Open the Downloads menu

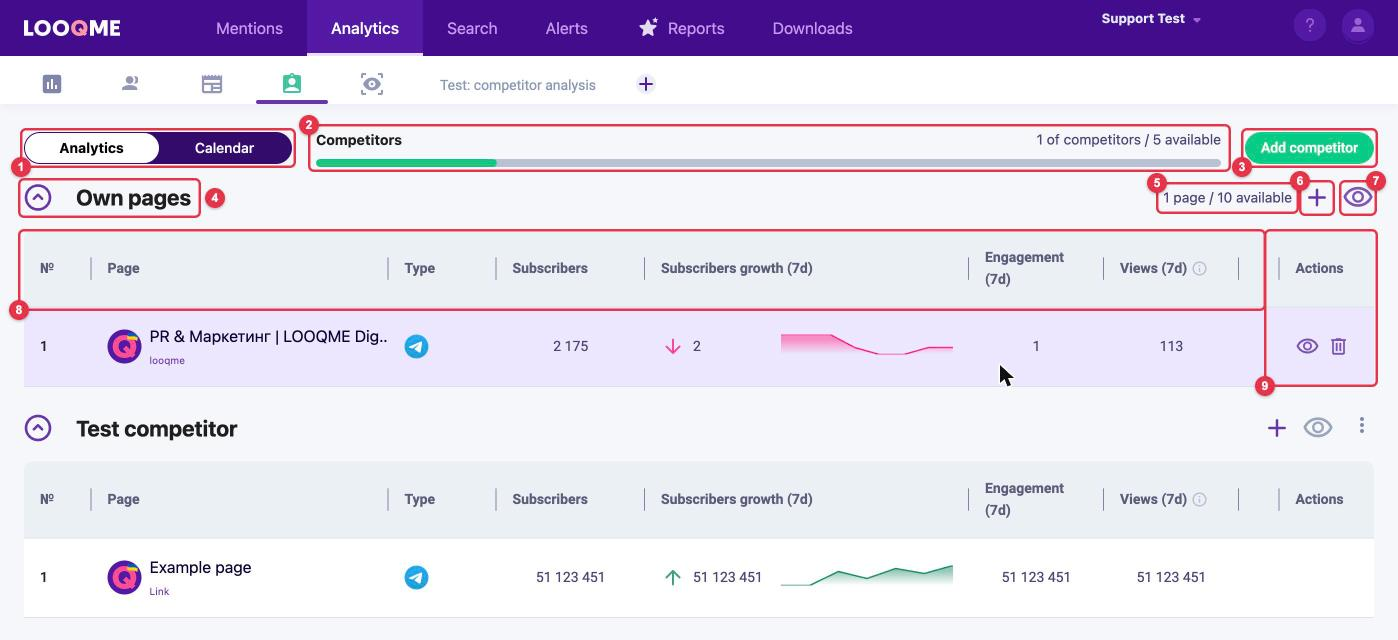(x=812, y=28)
